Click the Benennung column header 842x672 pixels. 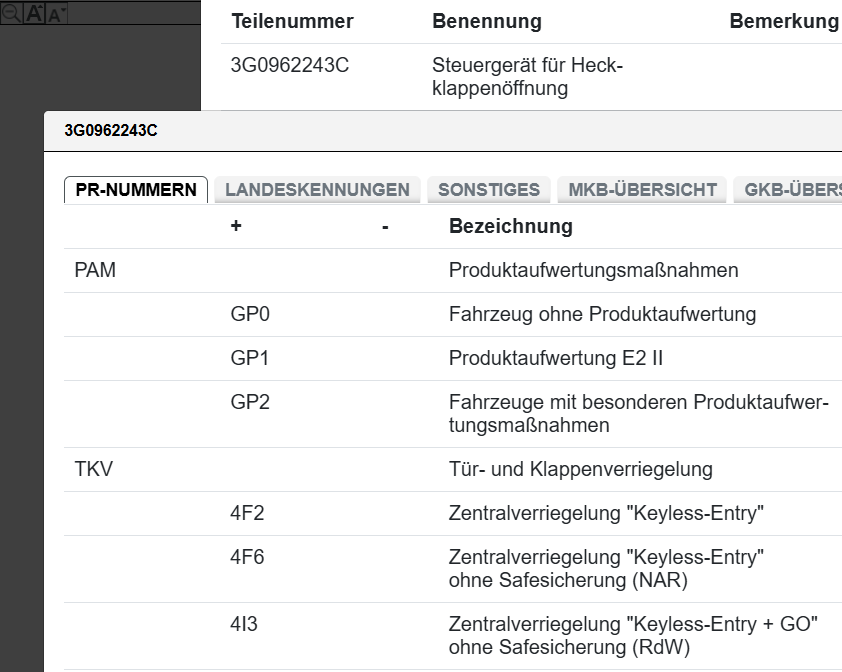pos(486,21)
